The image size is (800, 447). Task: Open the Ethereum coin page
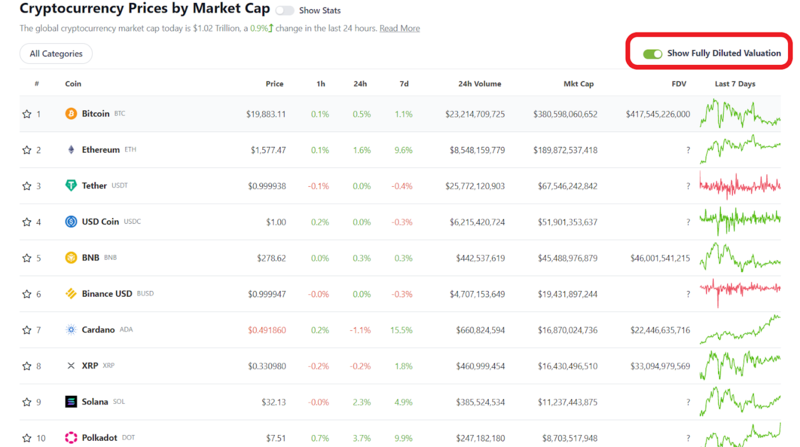101,150
